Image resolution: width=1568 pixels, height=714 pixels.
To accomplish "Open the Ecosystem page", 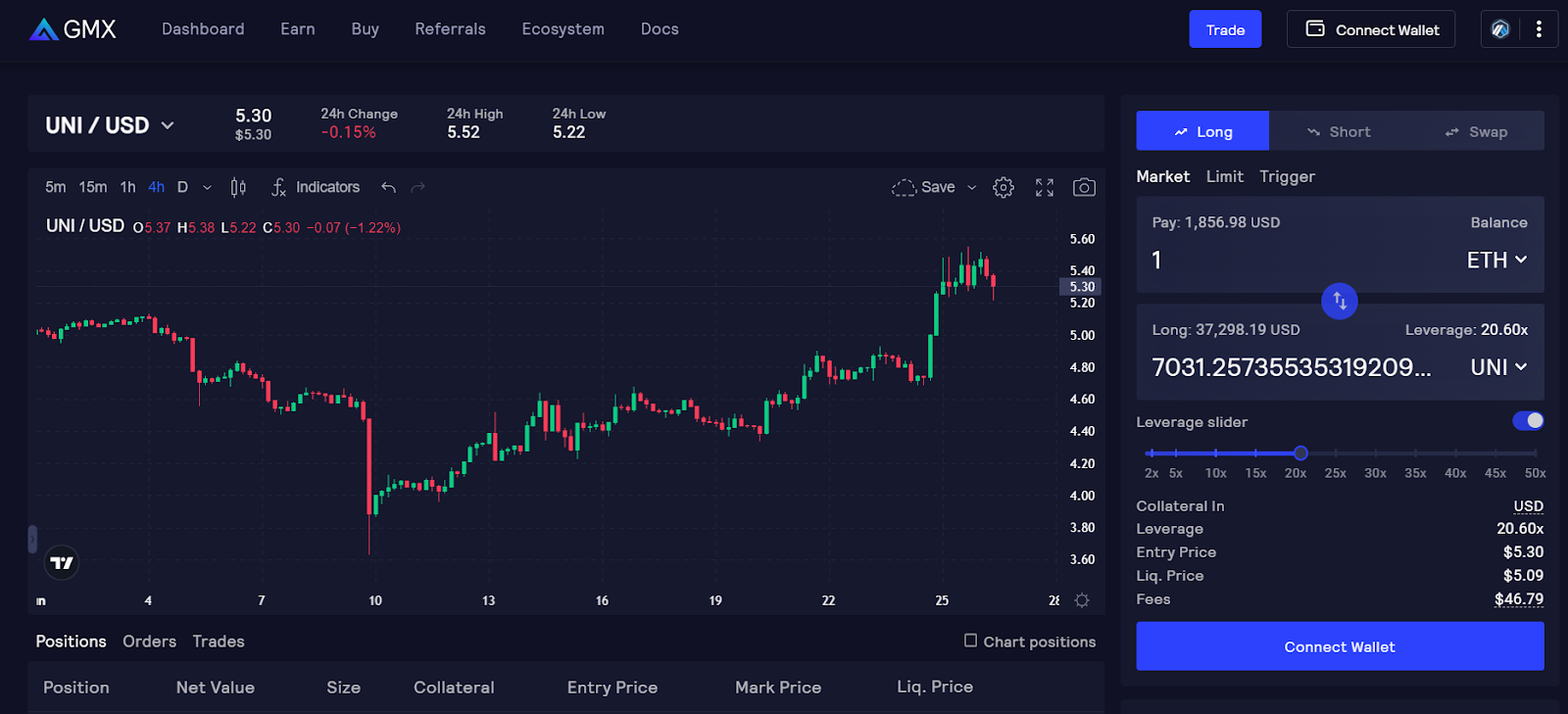I will pyautogui.click(x=563, y=29).
